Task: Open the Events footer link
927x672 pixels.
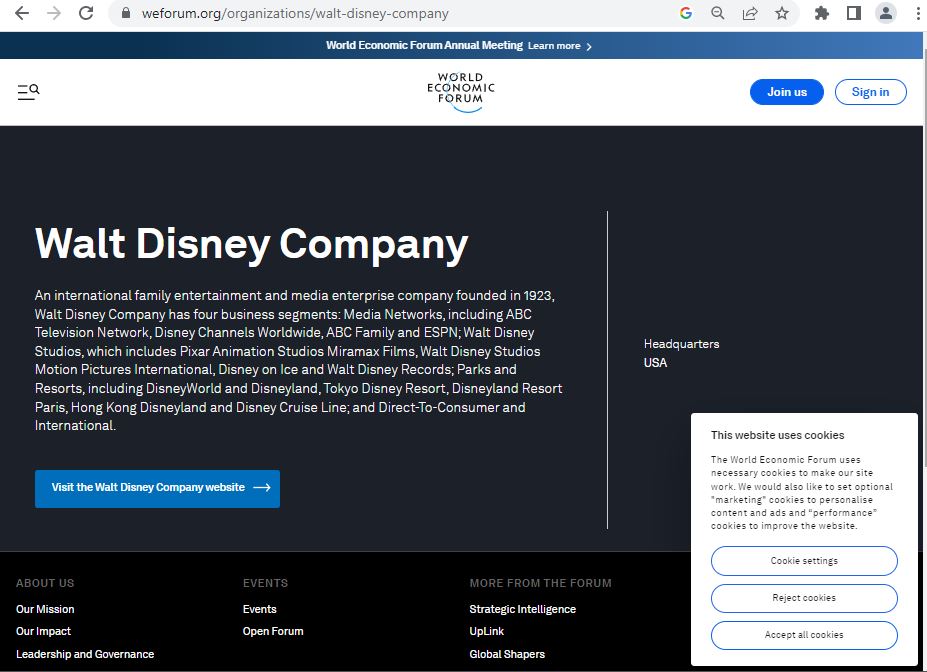Action: click(260, 609)
